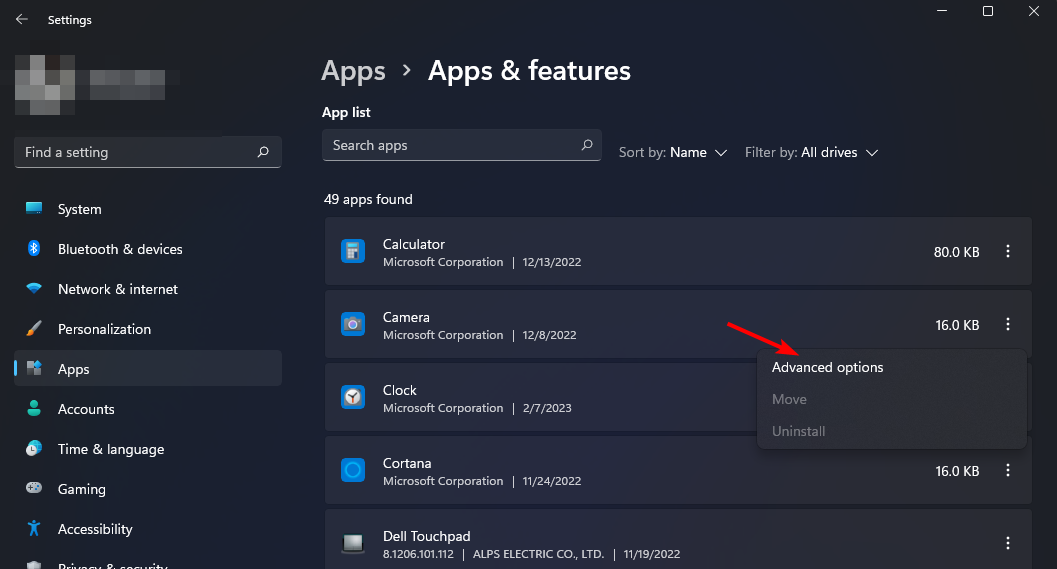
Task: Open the three-dot menu for Calculator
Action: point(1008,252)
